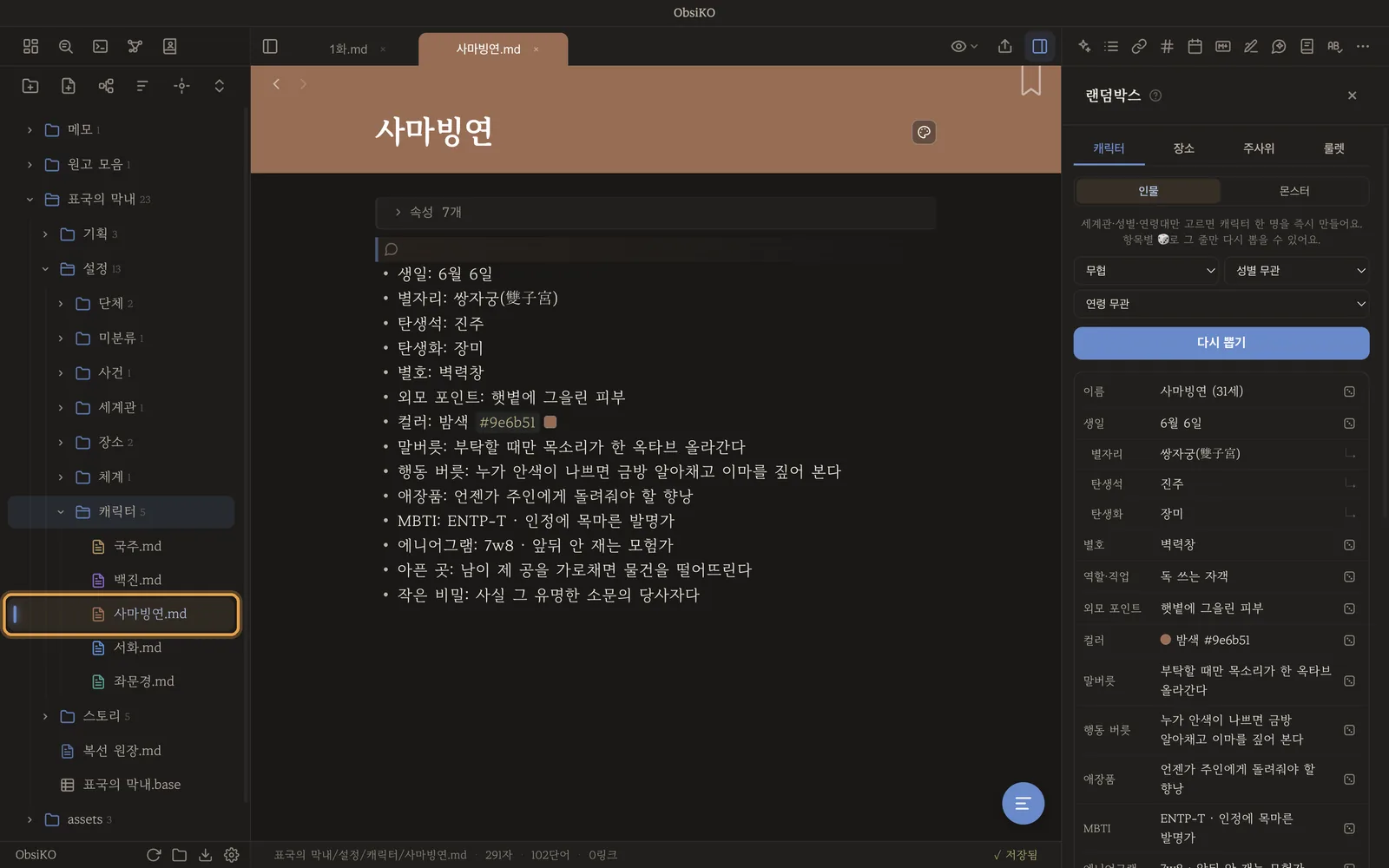Select the 몬스터 segment
Image resolution: width=1389 pixels, height=868 pixels.
(1294, 191)
